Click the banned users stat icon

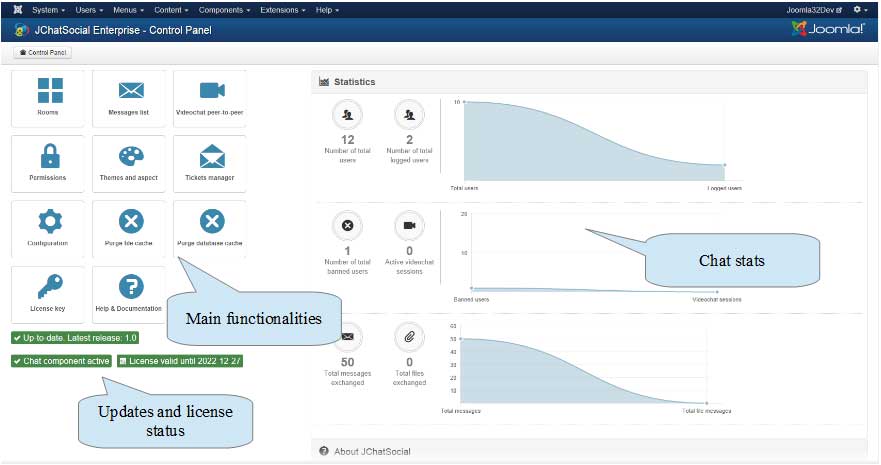click(348, 226)
